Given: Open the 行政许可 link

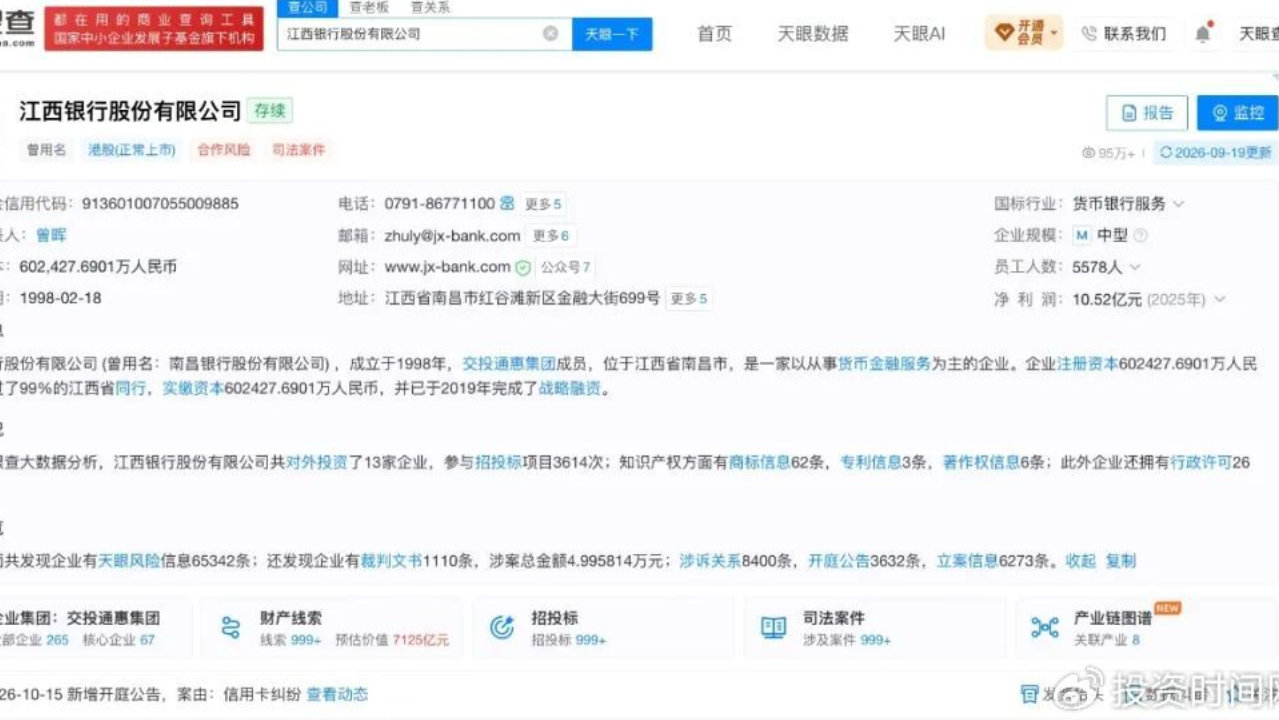Looking at the screenshot, I should pyautogui.click(x=1201, y=462).
